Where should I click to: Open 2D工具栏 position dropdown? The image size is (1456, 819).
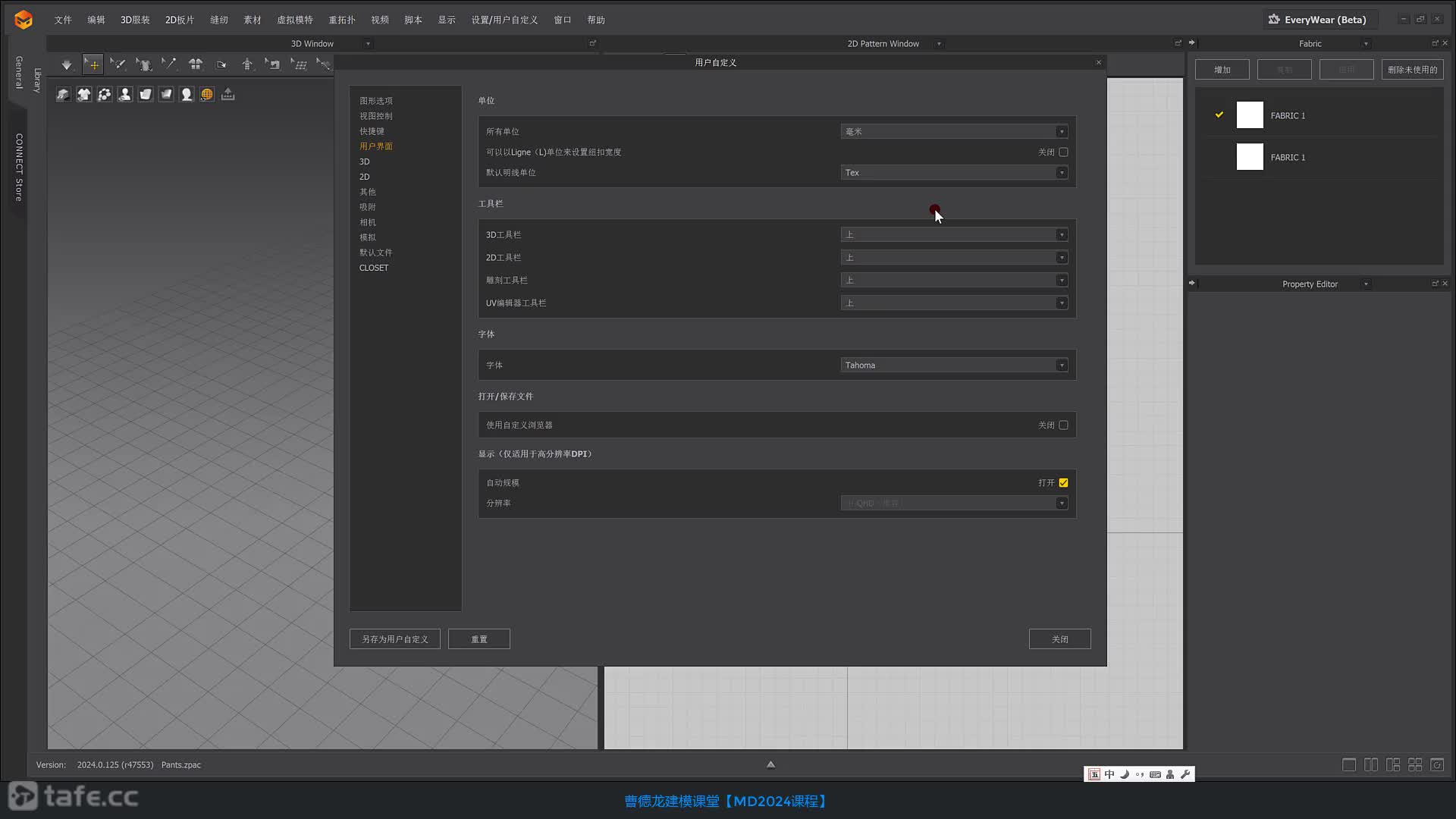tap(954, 258)
